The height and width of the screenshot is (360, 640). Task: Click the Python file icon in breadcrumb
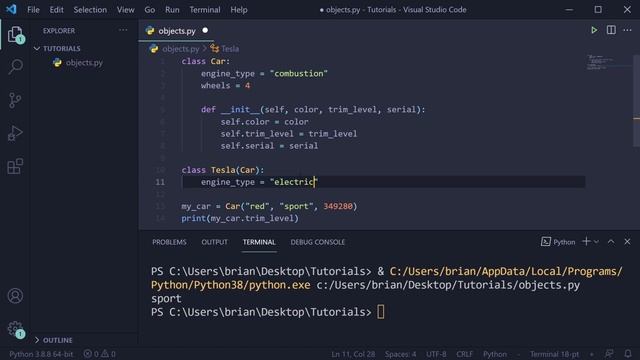[x=154, y=49]
